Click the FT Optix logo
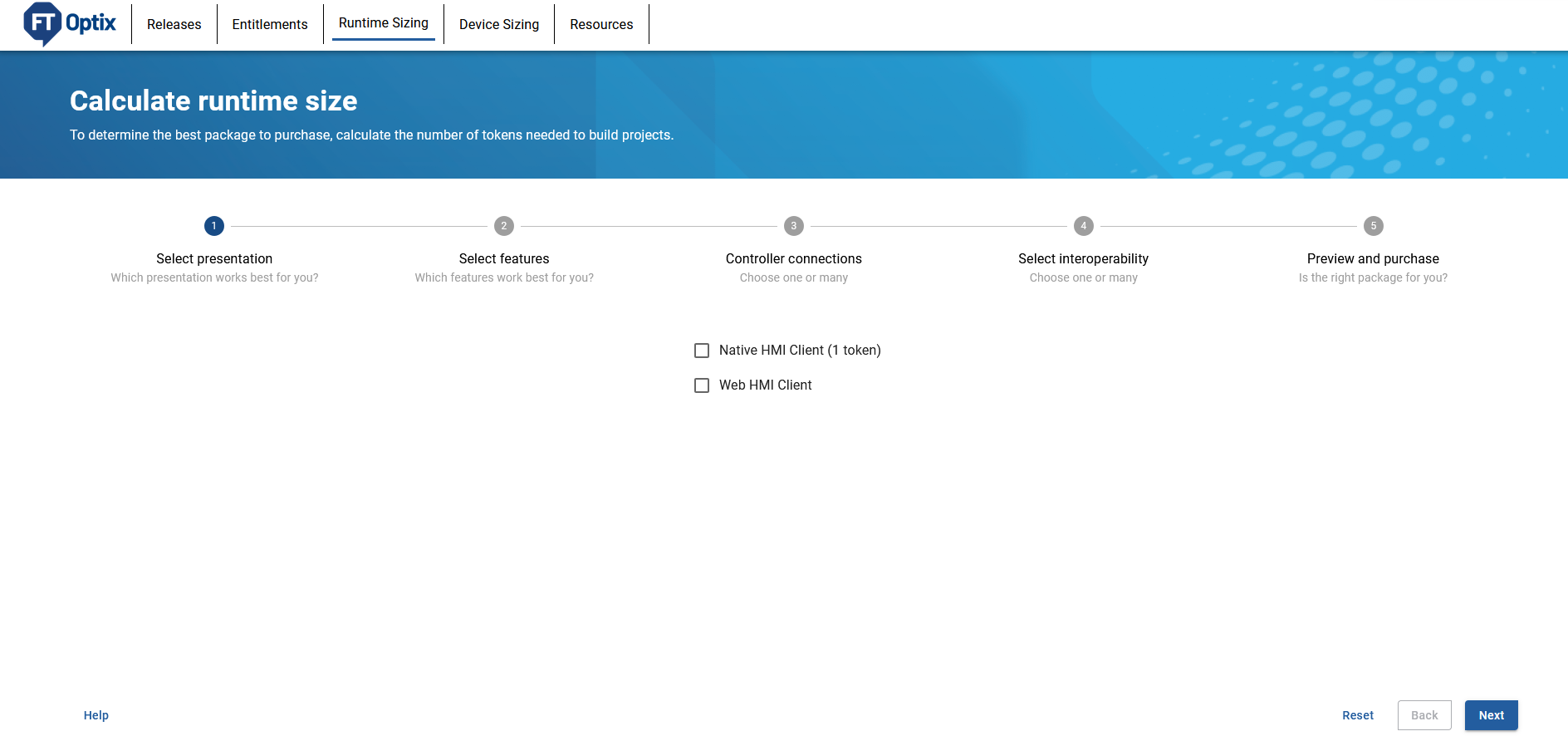 click(70, 23)
